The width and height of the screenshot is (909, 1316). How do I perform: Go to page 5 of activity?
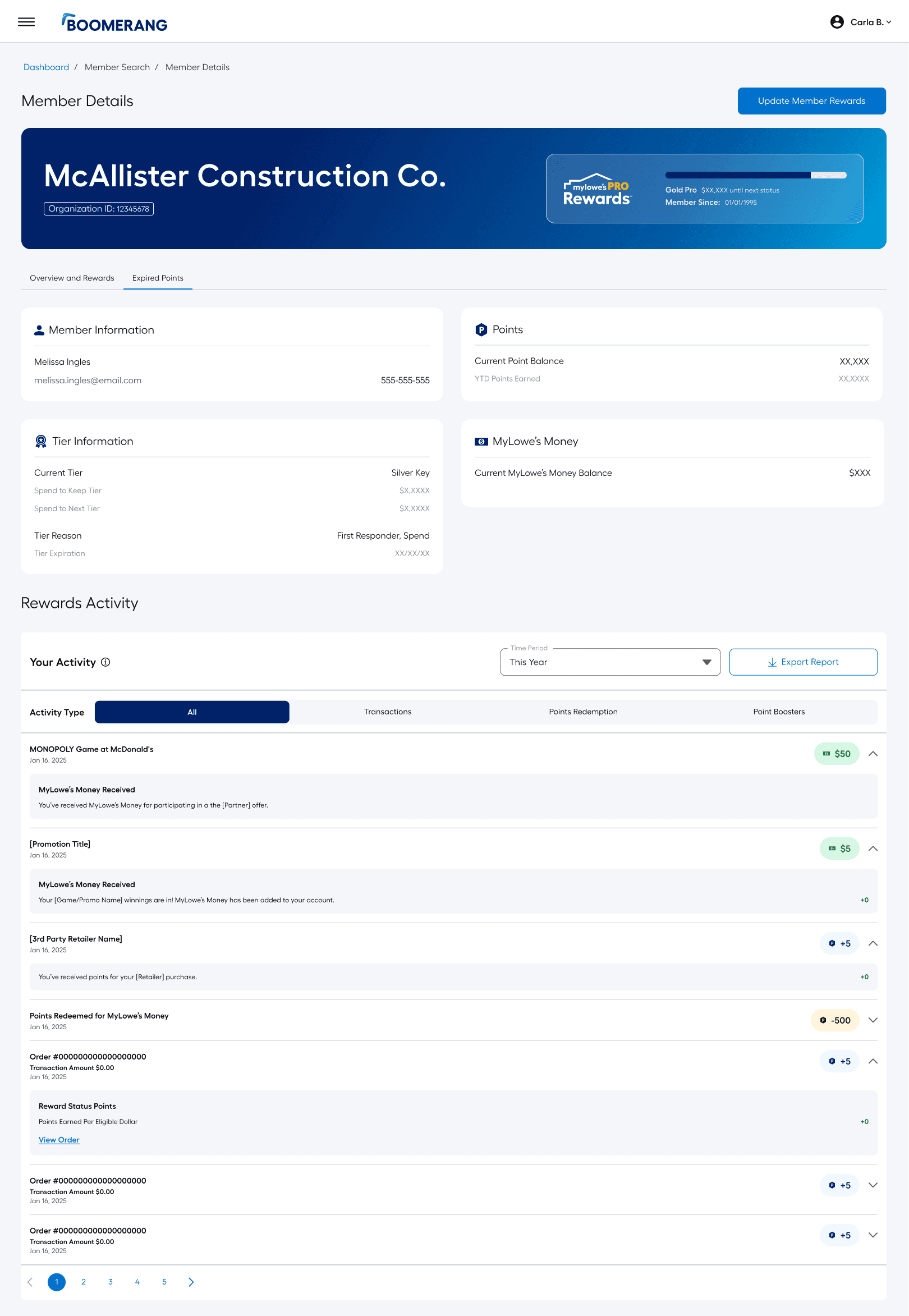click(x=164, y=1282)
